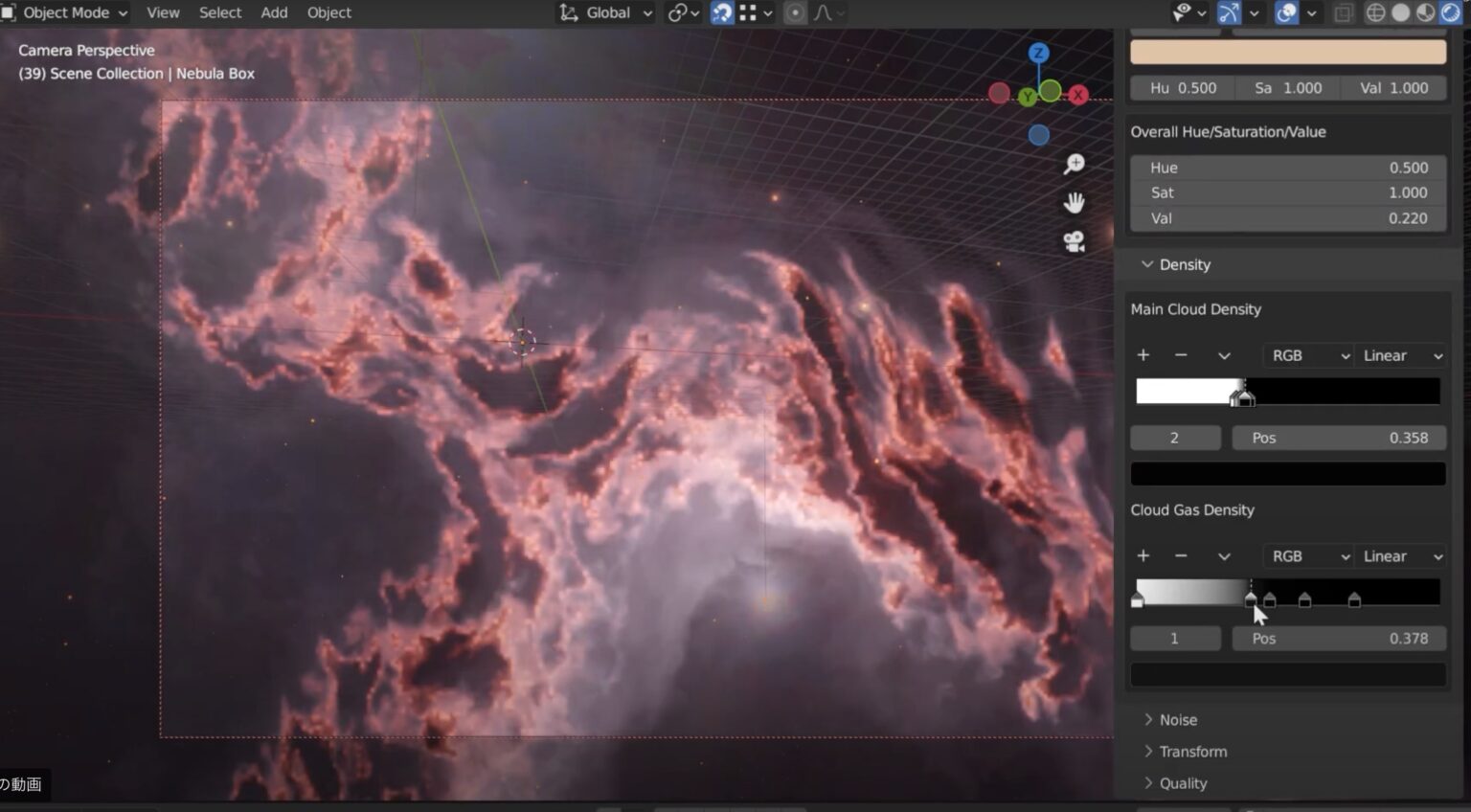This screenshot has width=1471, height=812.
Task: Click the proportional editing falloff icon
Action: click(821, 12)
